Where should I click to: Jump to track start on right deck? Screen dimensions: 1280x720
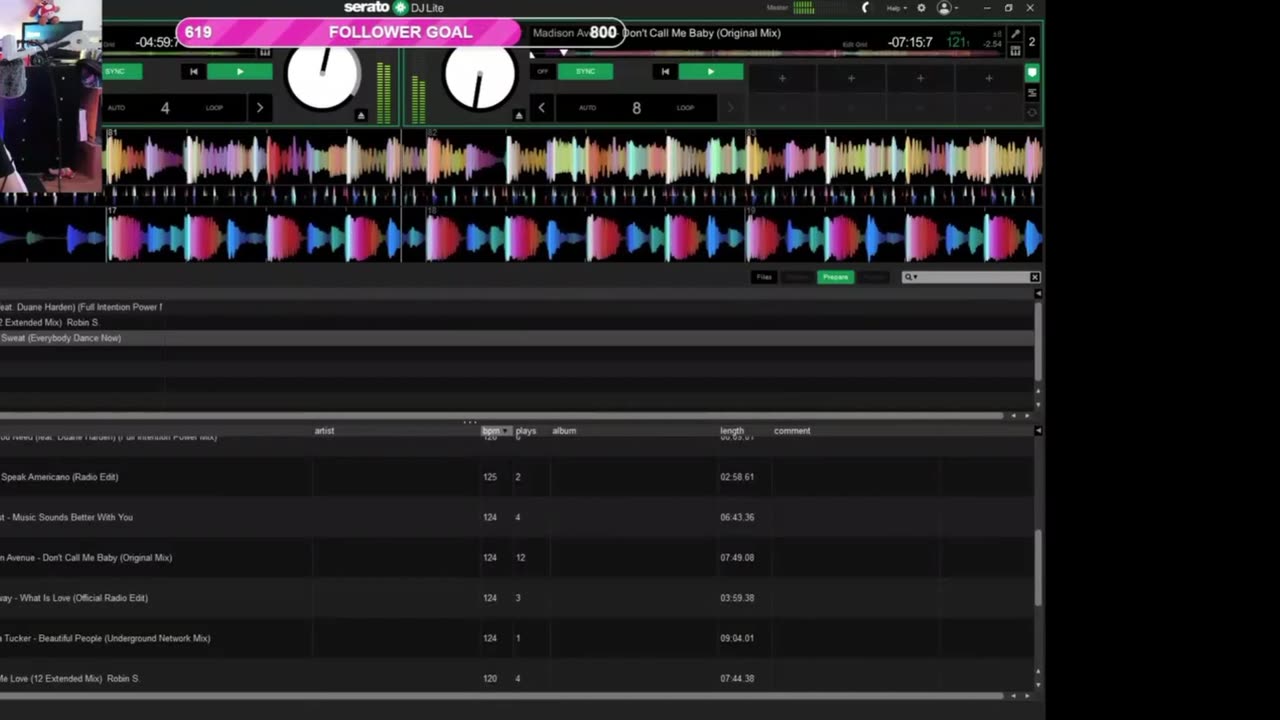tap(665, 72)
